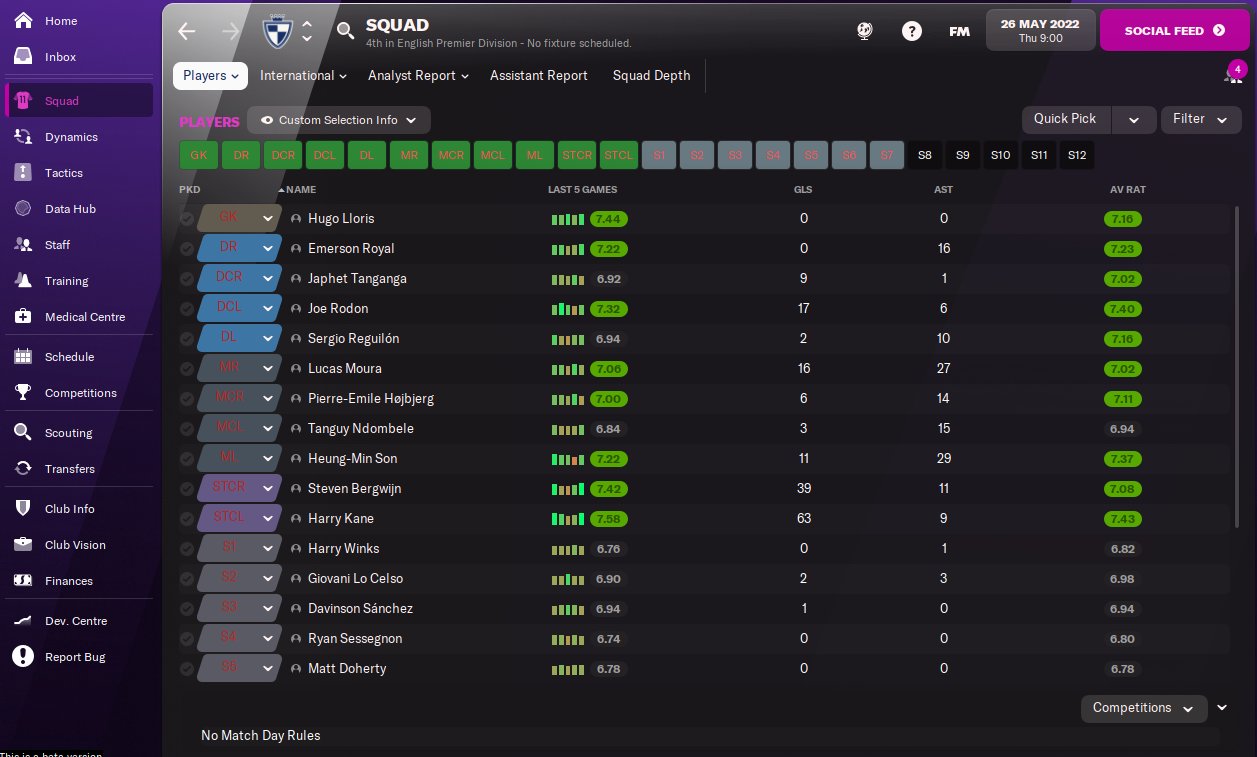Image resolution: width=1257 pixels, height=757 pixels.
Task: Open the Home sidebar icon
Action: point(22,20)
